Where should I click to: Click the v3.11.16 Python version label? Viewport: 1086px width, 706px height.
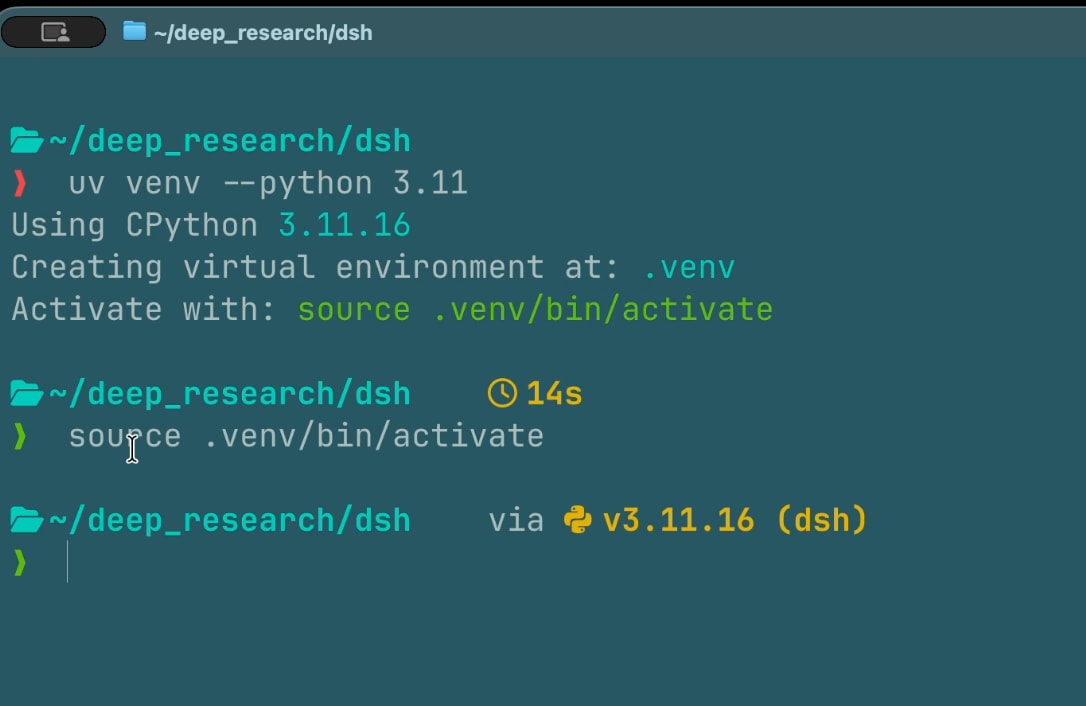pyautogui.click(x=678, y=520)
